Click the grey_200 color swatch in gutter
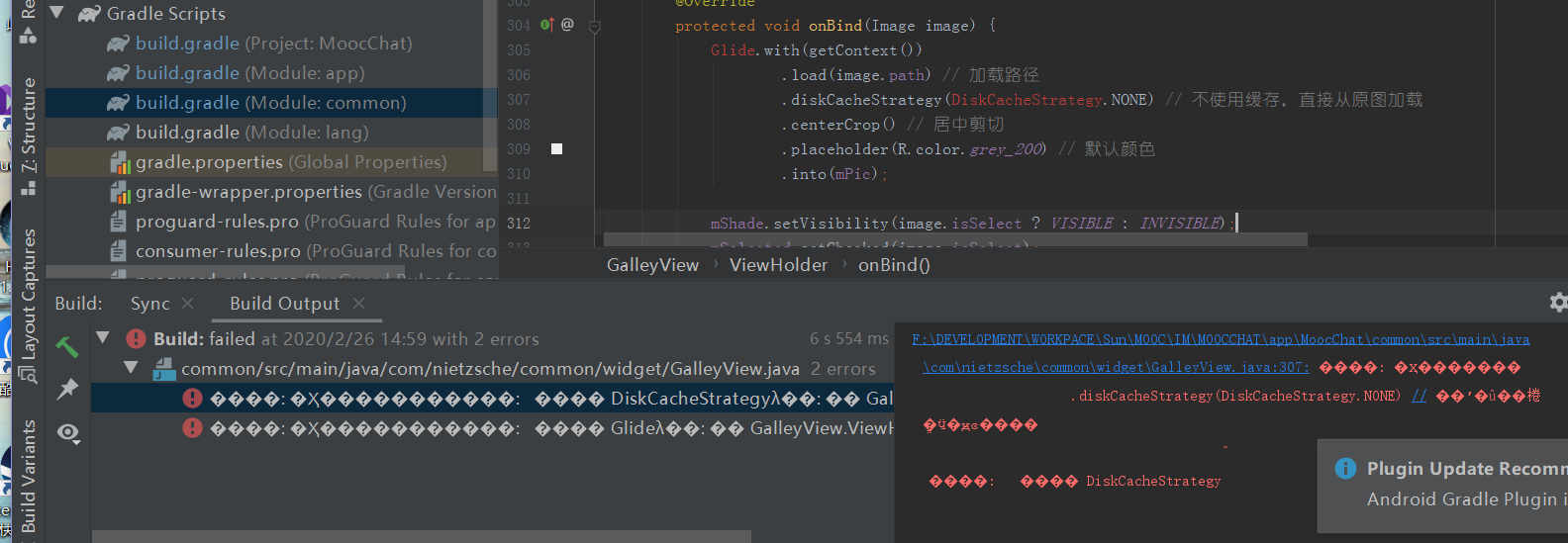This screenshot has height=543, width=1568. point(556,148)
